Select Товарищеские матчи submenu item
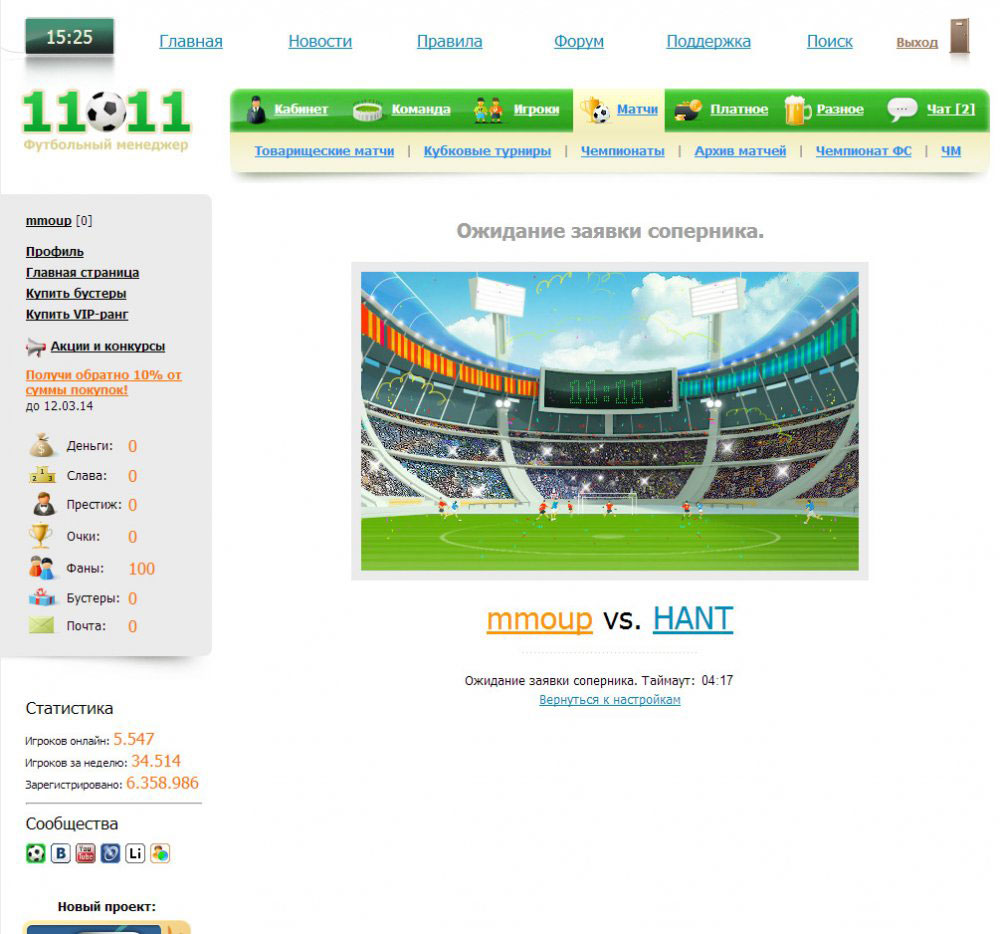Viewport: 1000px width, 934px height. [324, 151]
